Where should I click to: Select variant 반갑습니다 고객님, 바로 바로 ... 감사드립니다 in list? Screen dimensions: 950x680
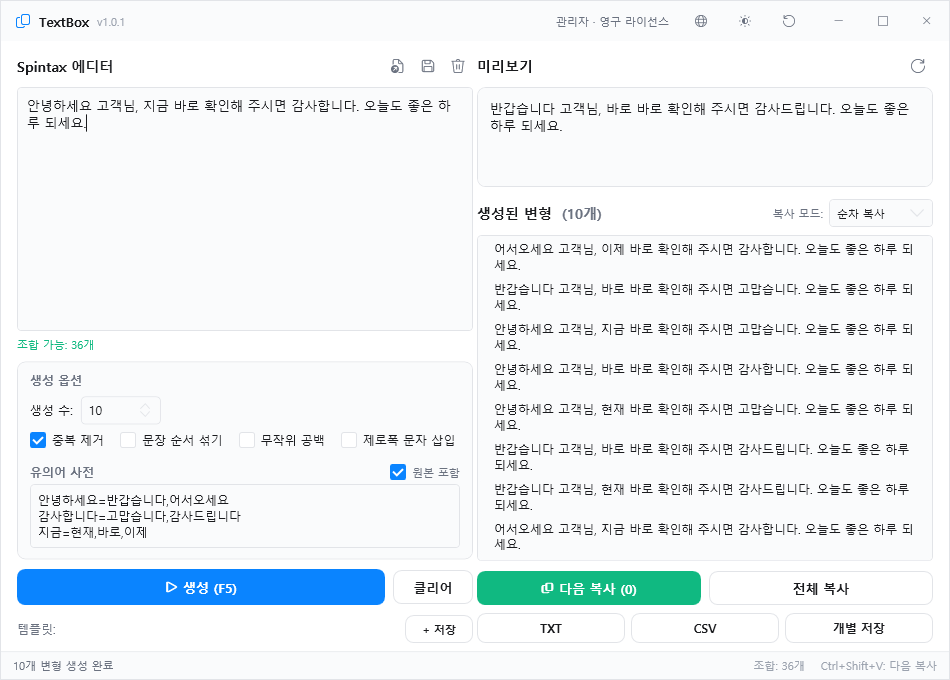[705, 456]
